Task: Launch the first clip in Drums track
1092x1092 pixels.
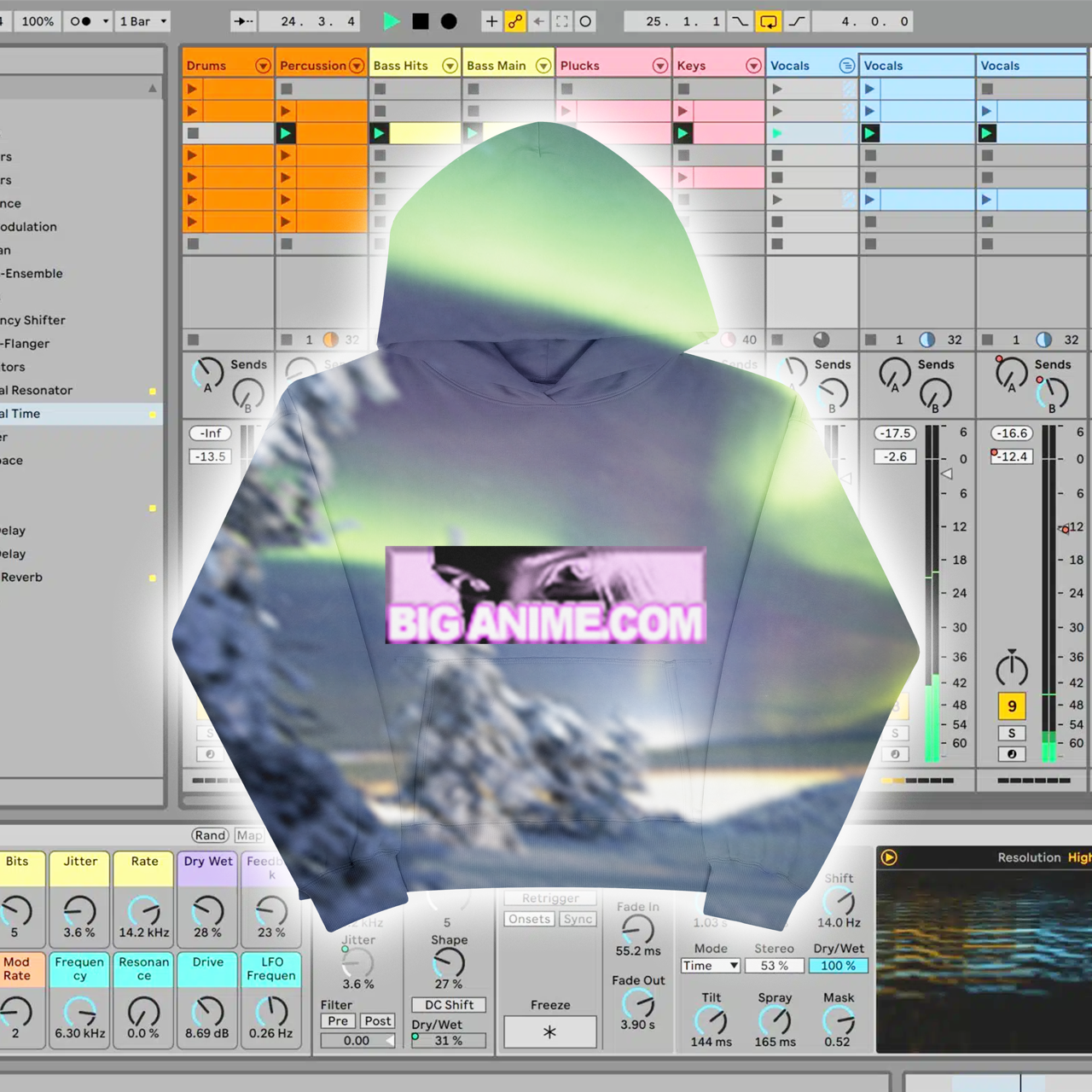Action: pos(193,89)
